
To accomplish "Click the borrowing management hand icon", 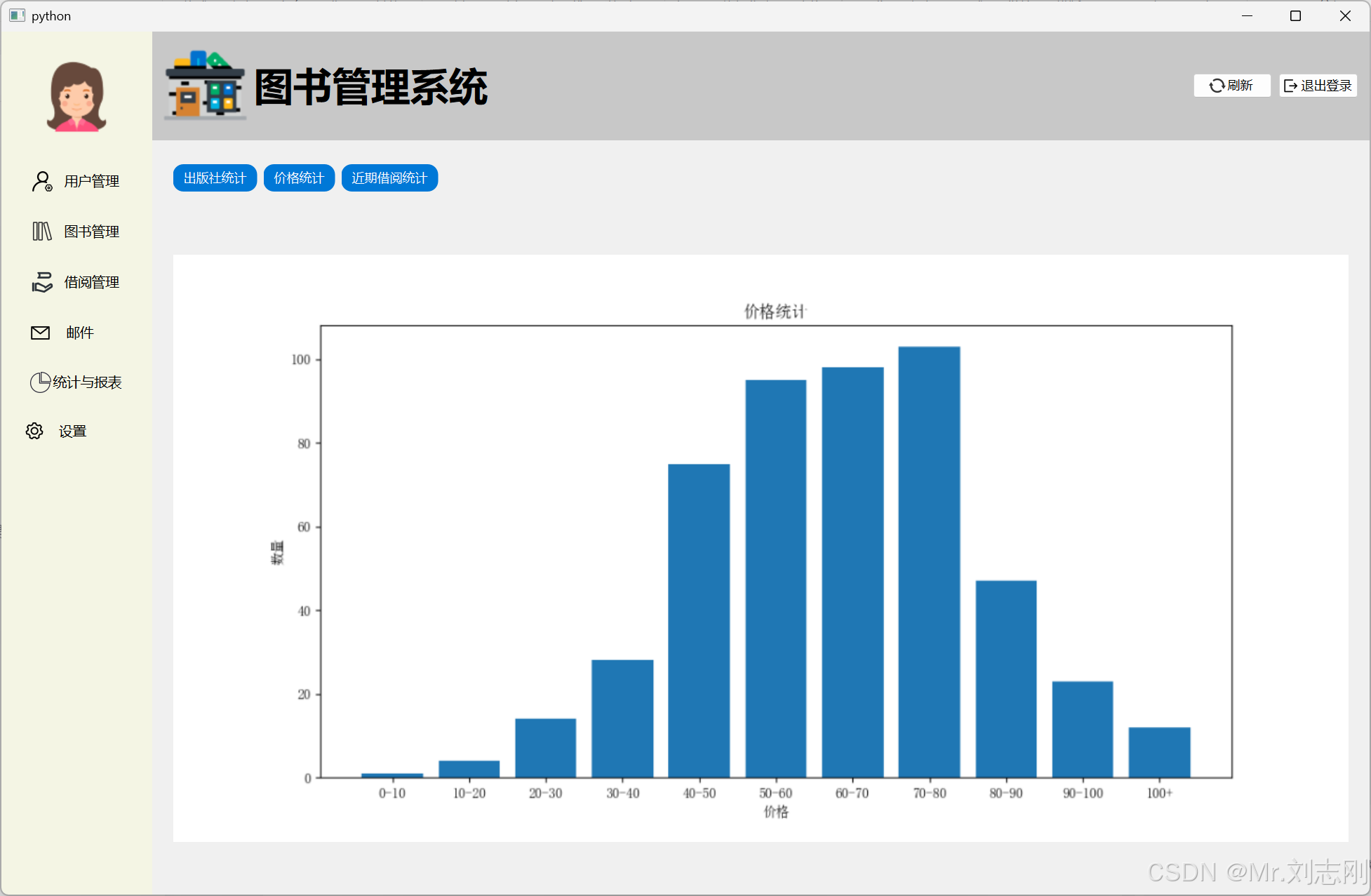I will tap(42, 282).
